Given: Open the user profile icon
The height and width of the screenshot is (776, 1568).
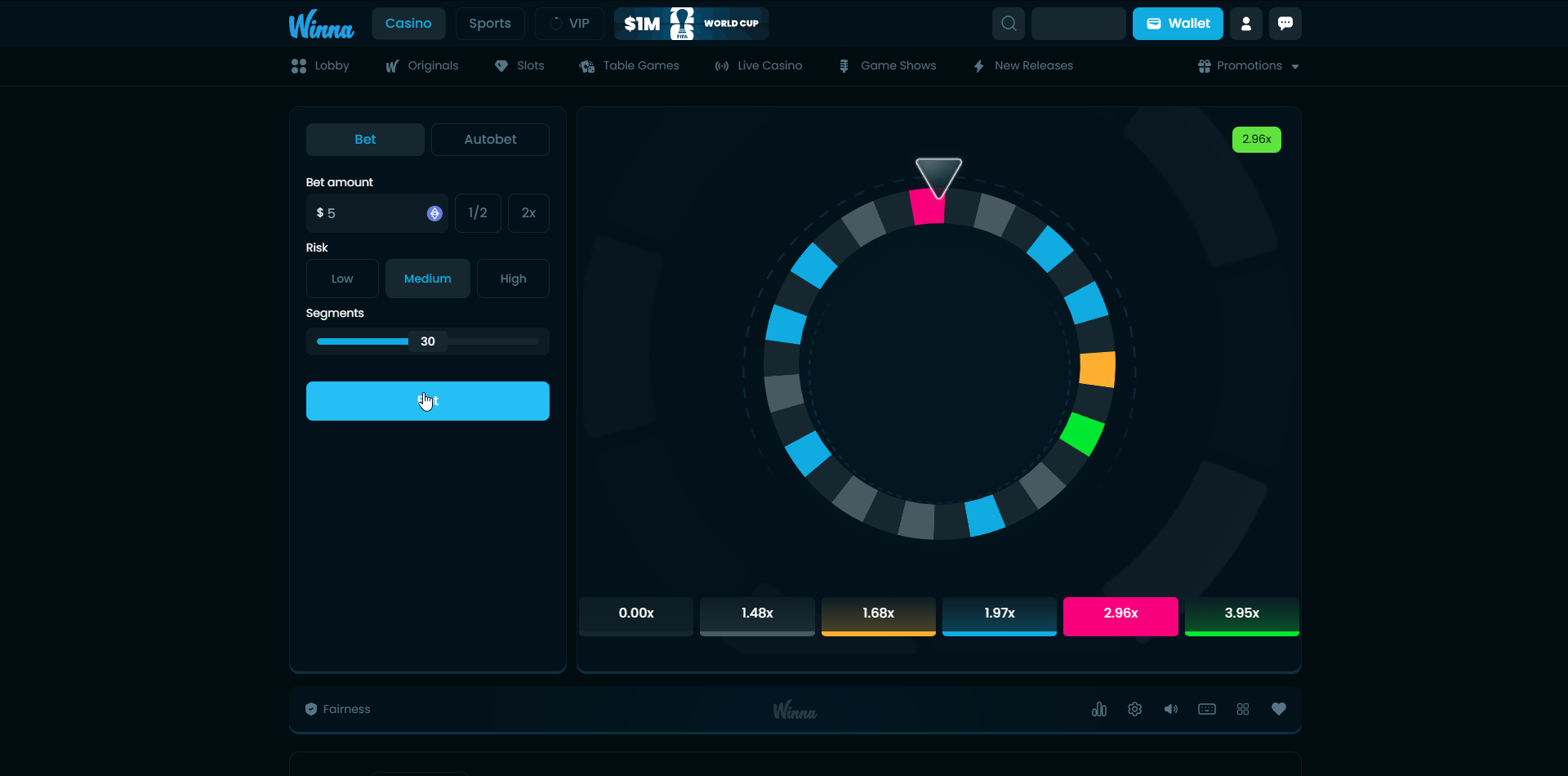Looking at the screenshot, I should pos(1246,24).
